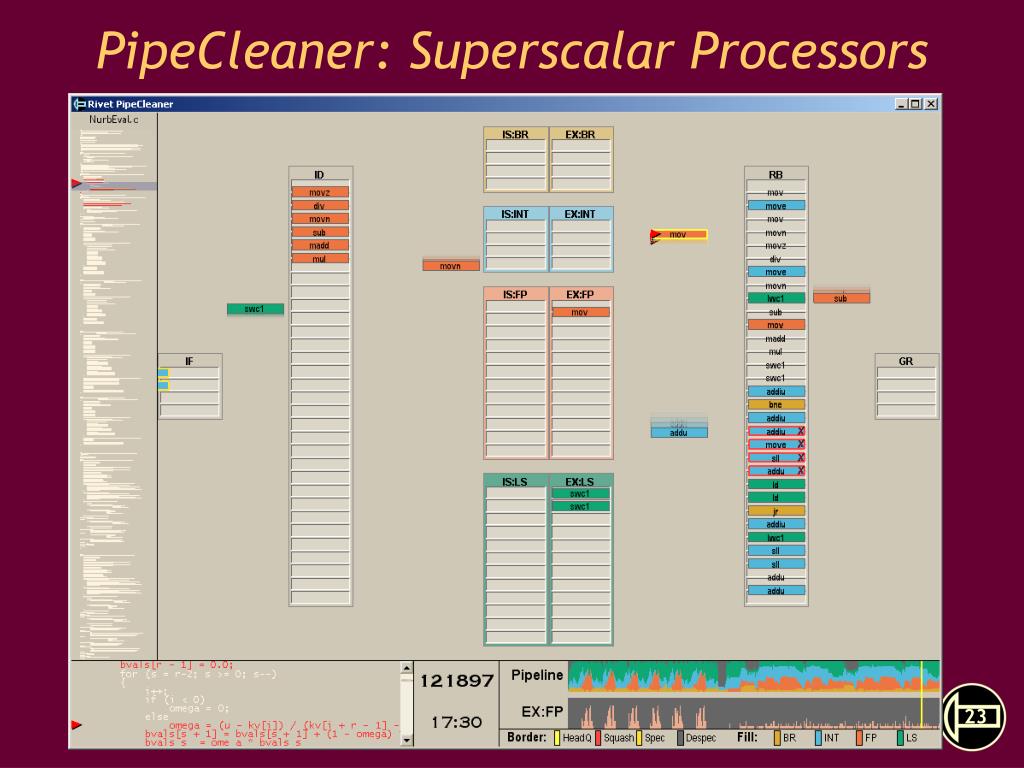1024x768 pixels.
Task: Click the yellow HeadQ border swatch
Action: tap(557, 738)
